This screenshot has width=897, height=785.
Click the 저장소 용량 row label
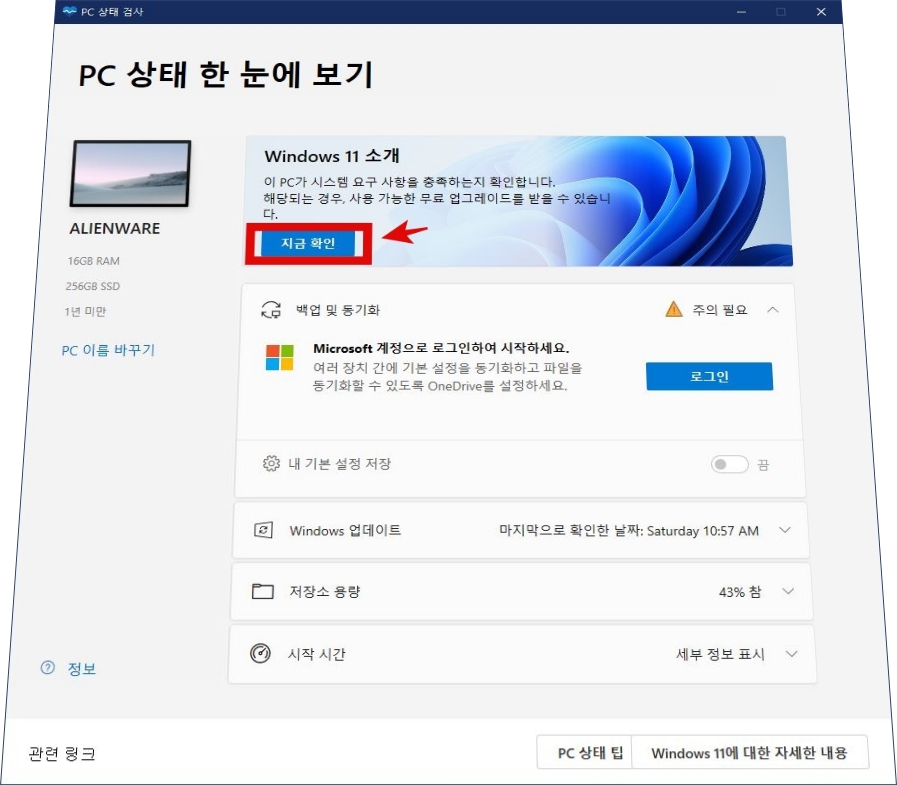coord(324,592)
